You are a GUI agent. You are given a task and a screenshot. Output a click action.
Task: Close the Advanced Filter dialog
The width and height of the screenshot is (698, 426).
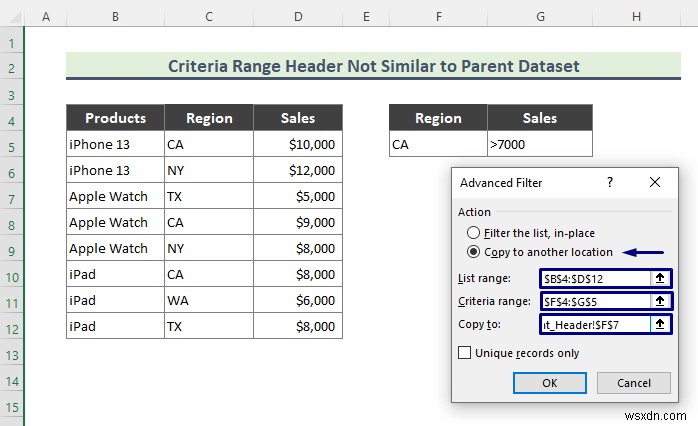654,183
